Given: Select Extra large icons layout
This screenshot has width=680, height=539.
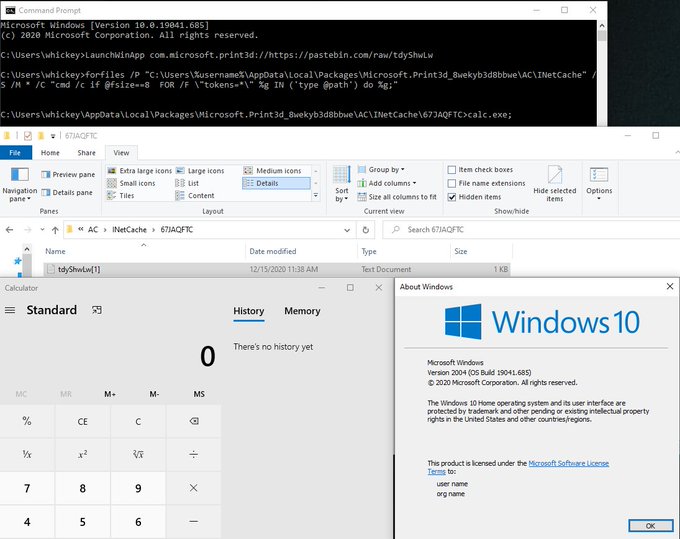Looking at the screenshot, I should tap(140, 171).
